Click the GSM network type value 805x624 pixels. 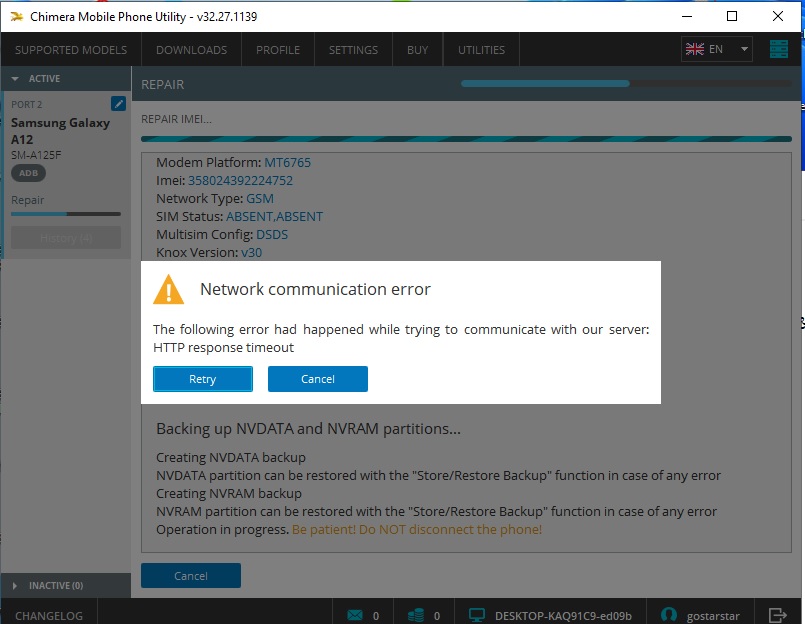pyautogui.click(x=260, y=199)
